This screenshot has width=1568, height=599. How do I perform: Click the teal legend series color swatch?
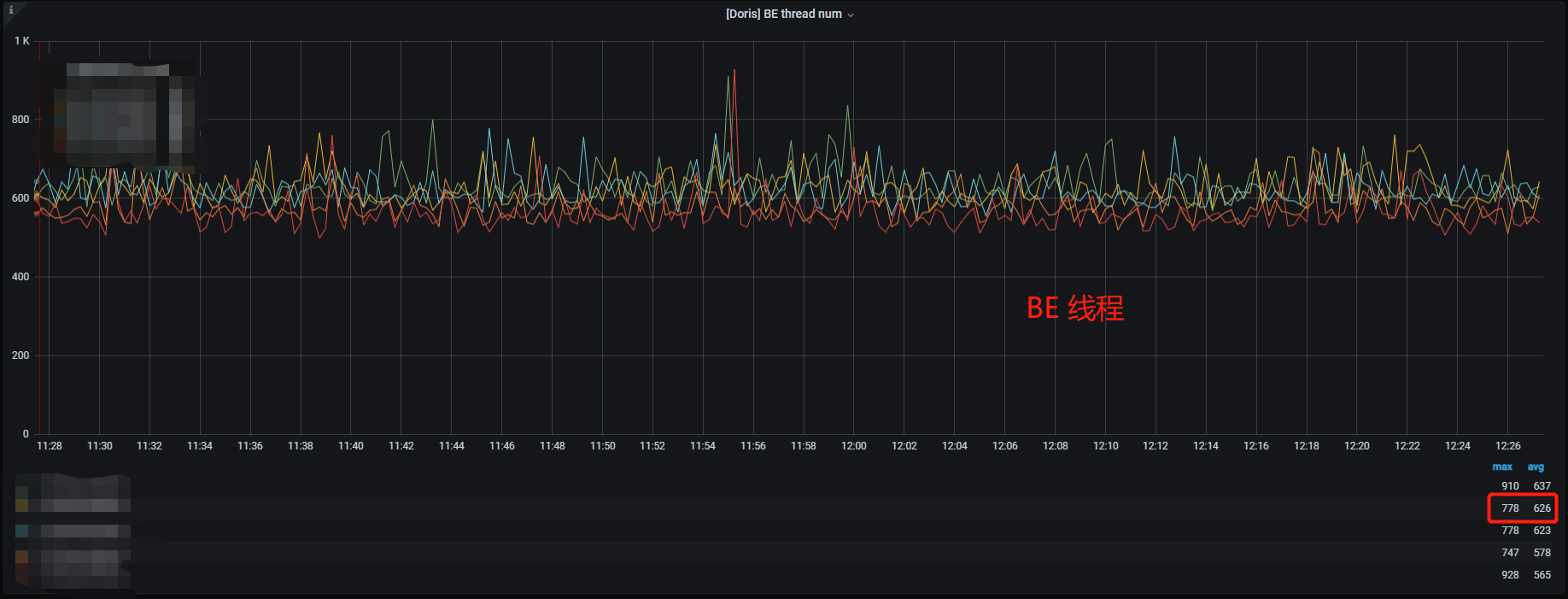point(22,531)
